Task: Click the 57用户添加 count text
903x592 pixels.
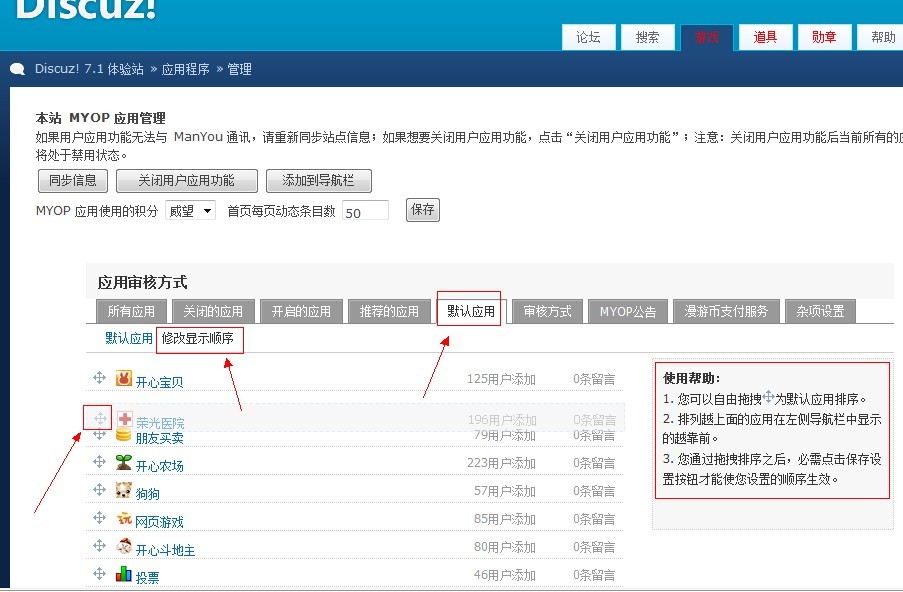Action: pos(505,491)
